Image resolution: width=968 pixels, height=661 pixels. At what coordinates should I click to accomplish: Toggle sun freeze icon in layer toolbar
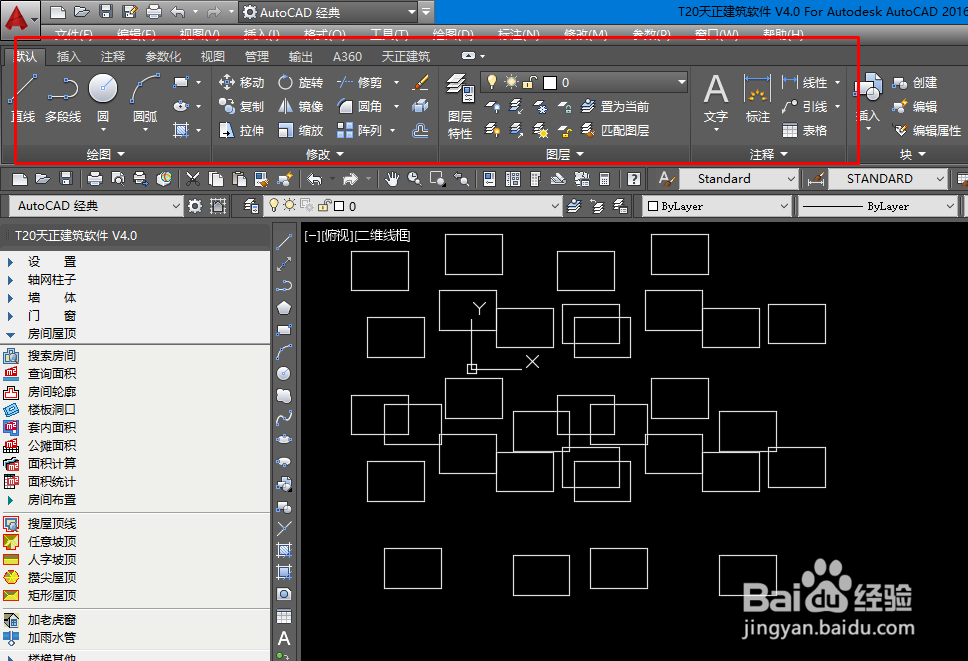[x=289, y=205]
